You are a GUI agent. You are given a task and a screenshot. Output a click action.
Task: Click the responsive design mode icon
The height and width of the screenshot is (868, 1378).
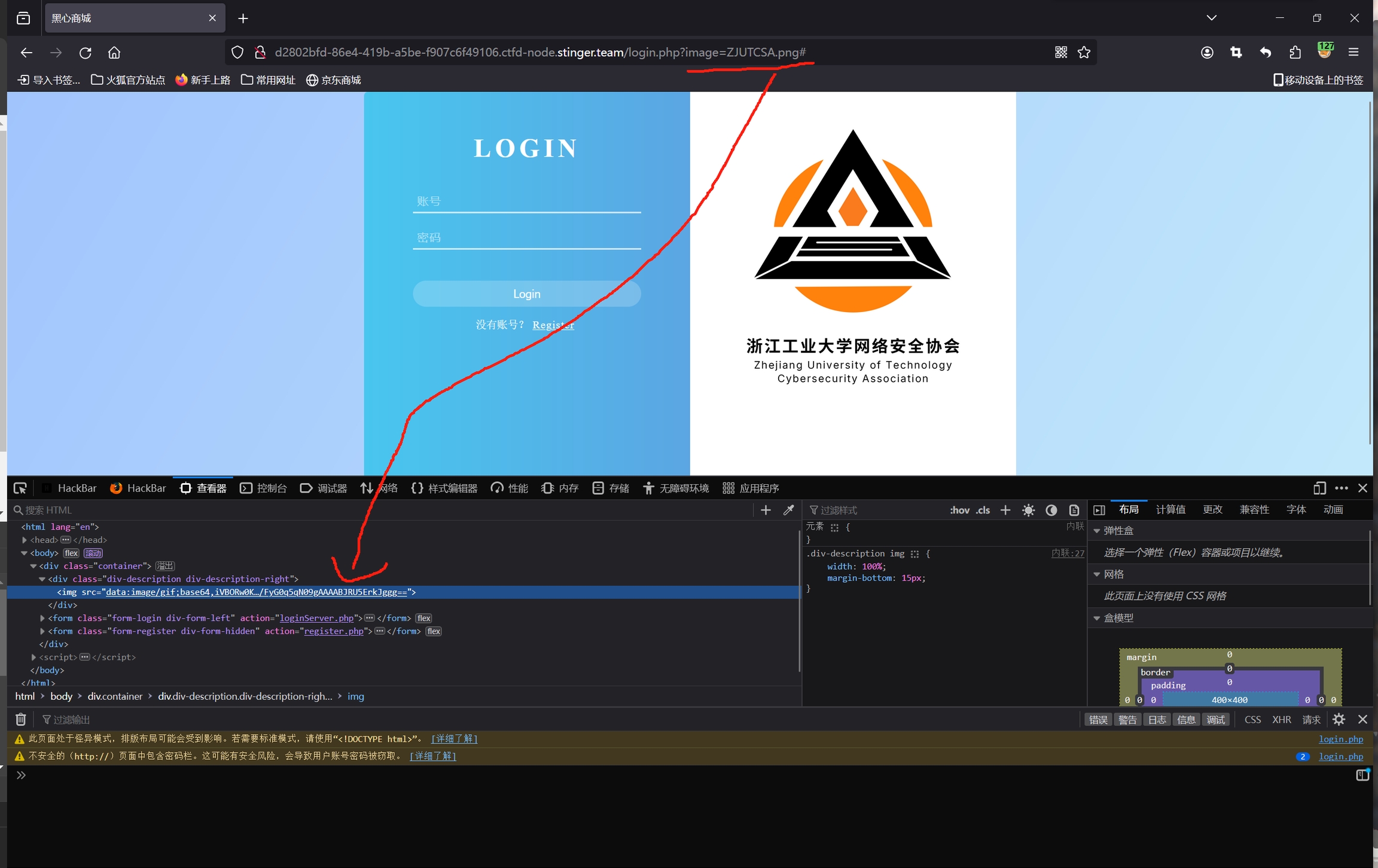pos(1319,488)
